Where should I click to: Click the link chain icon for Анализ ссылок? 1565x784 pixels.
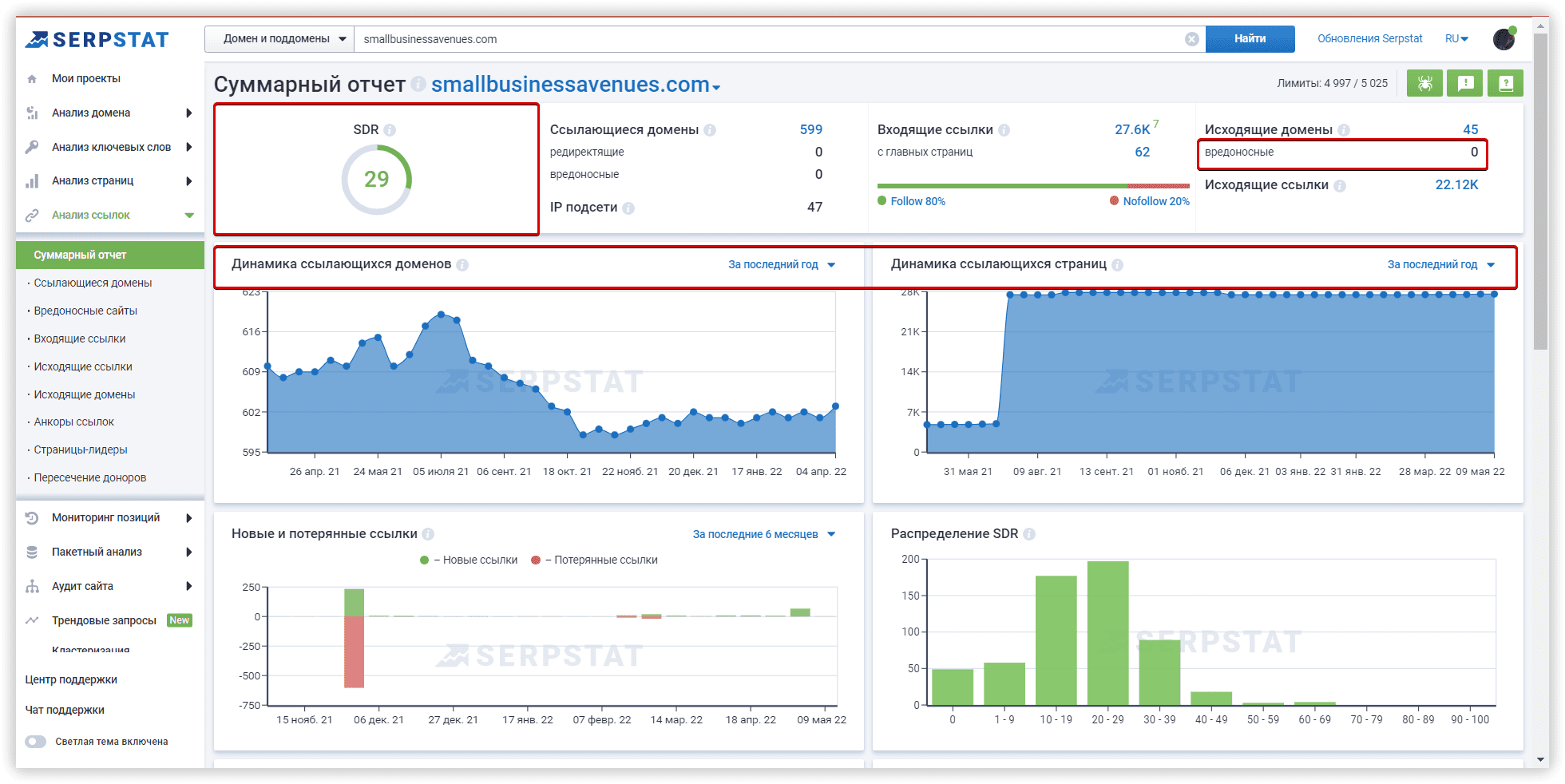tap(32, 216)
